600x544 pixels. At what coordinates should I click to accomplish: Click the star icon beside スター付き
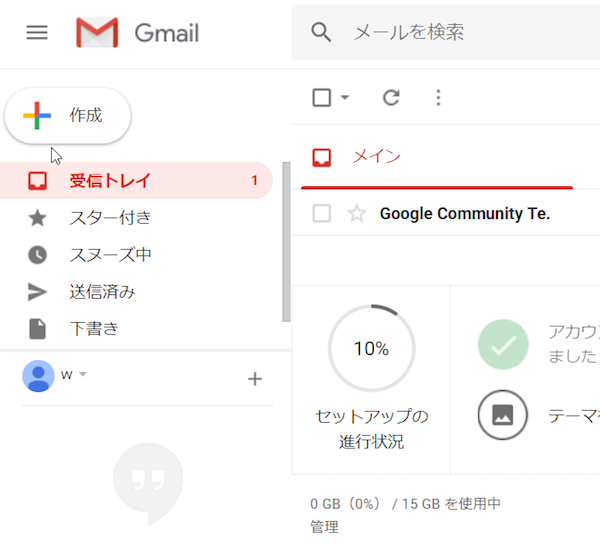(38, 218)
